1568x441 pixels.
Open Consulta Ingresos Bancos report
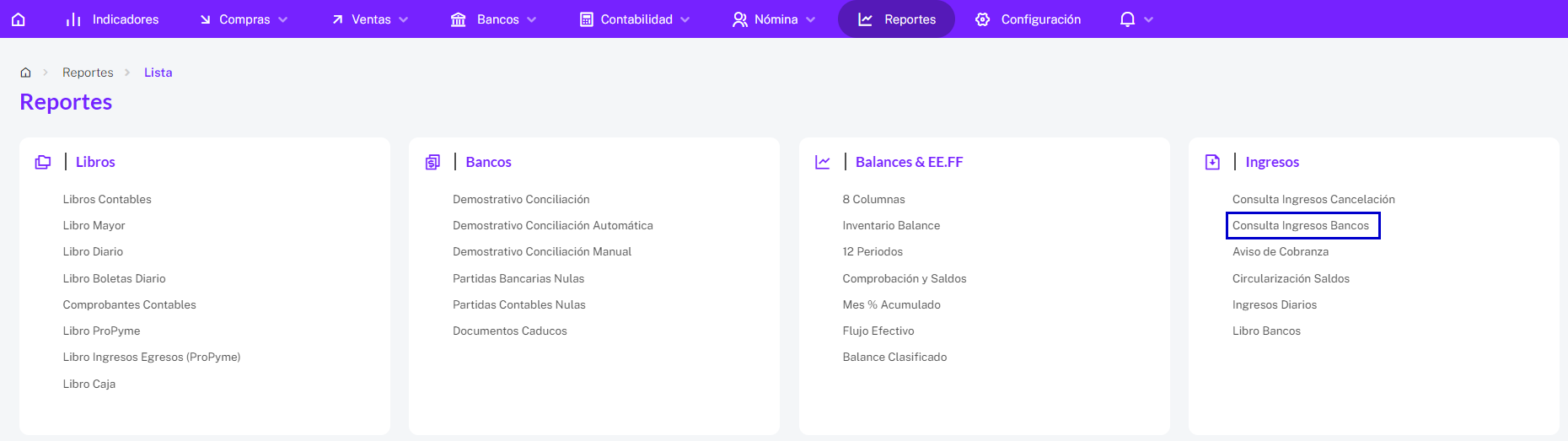pyautogui.click(x=1301, y=225)
